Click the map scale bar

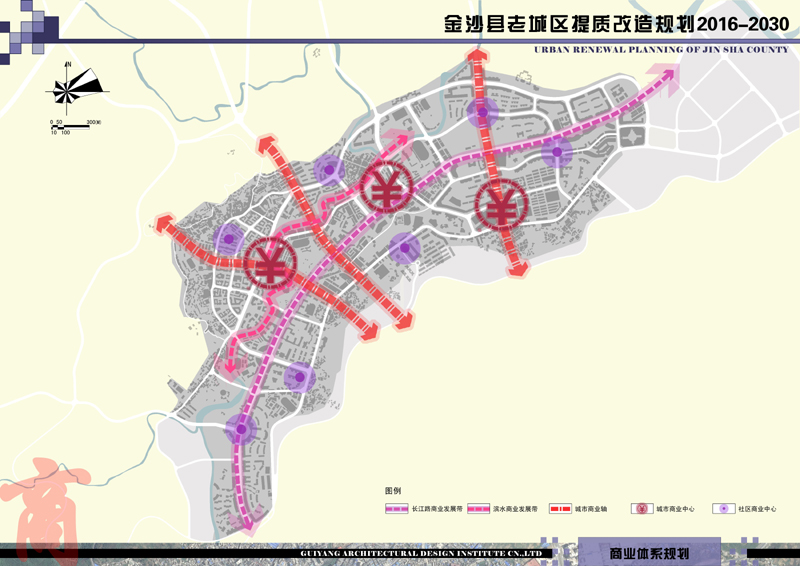tap(73, 125)
